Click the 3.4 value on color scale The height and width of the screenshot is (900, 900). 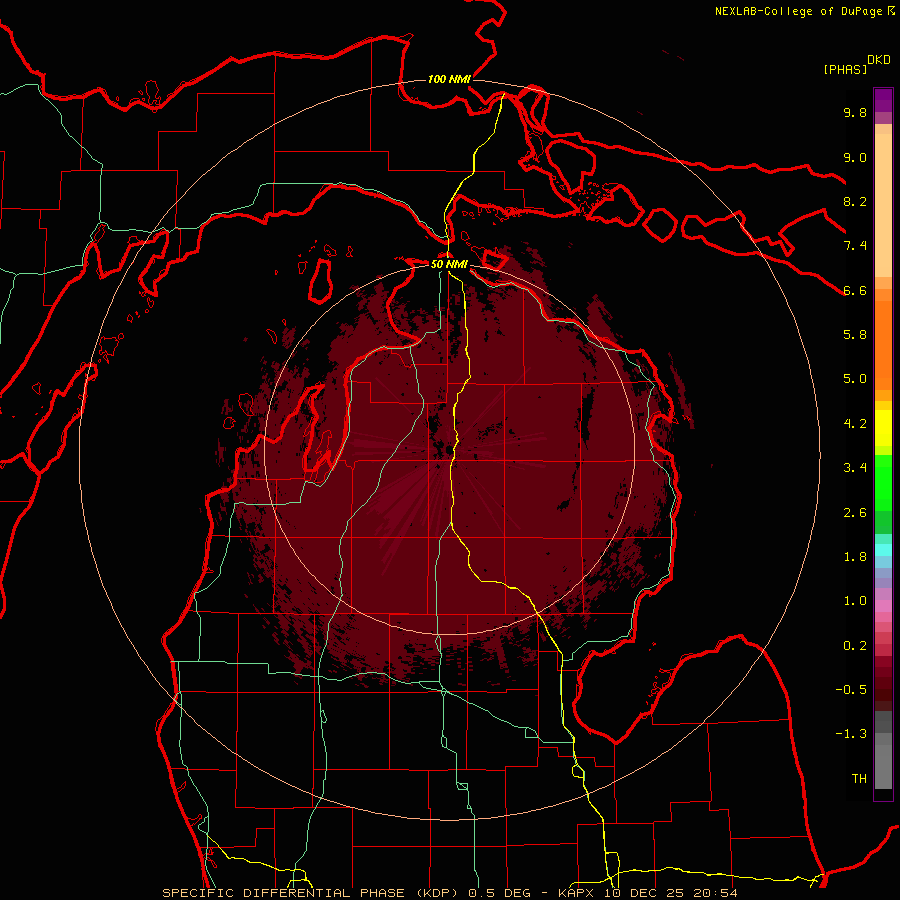tap(855, 468)
